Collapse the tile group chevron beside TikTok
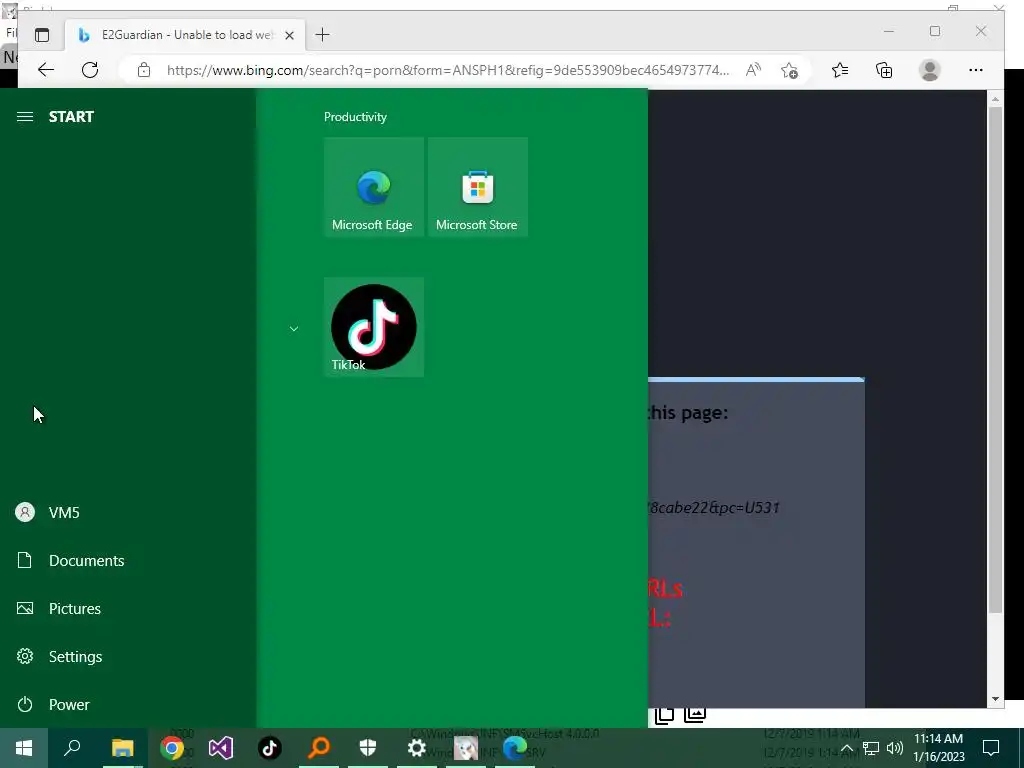 click(294, 328)
